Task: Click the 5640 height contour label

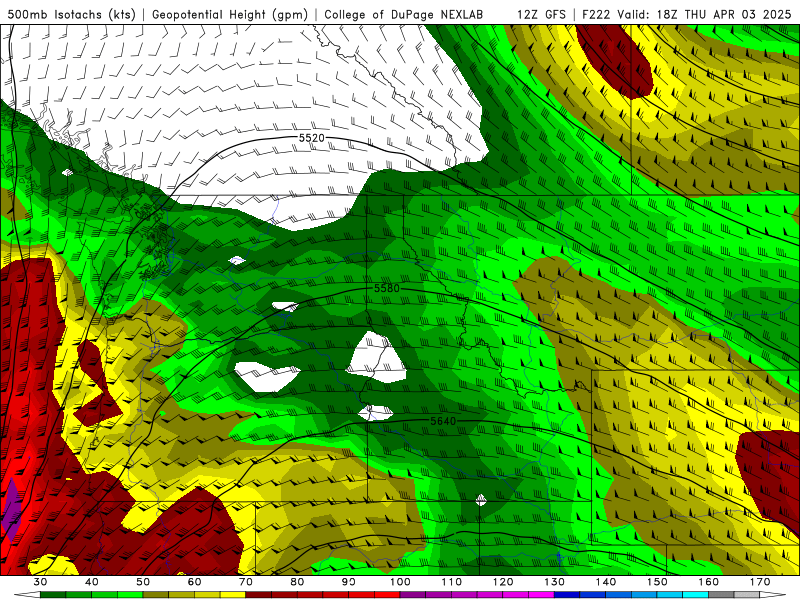Action: pos(443,421)
